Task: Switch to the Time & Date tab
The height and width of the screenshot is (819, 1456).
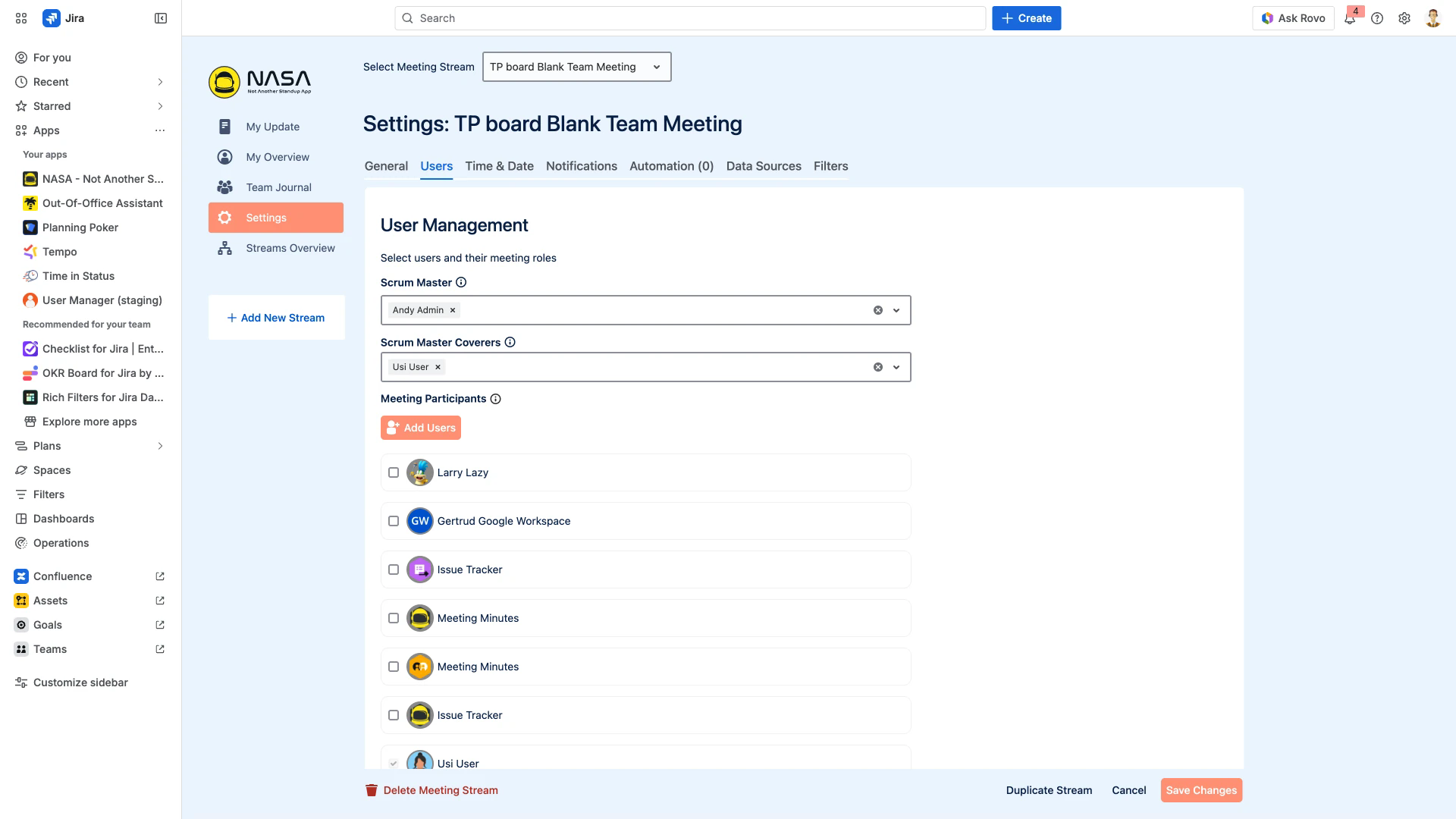Action: [499, 166]
